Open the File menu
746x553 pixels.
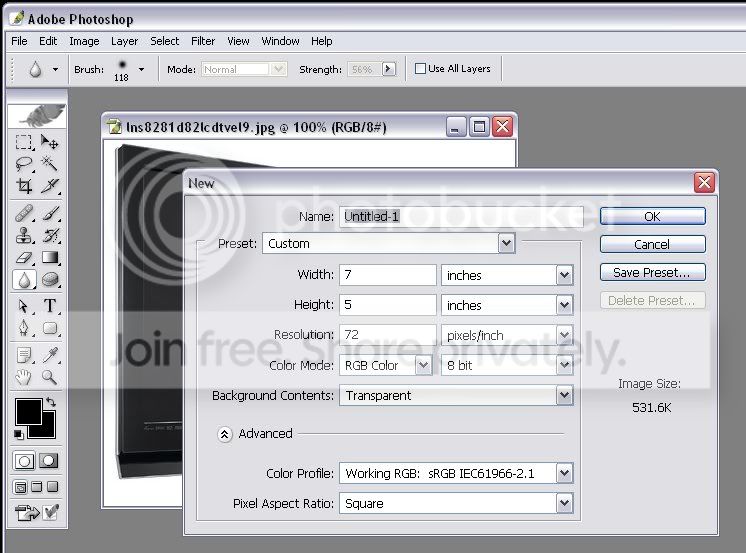[19, 41]
